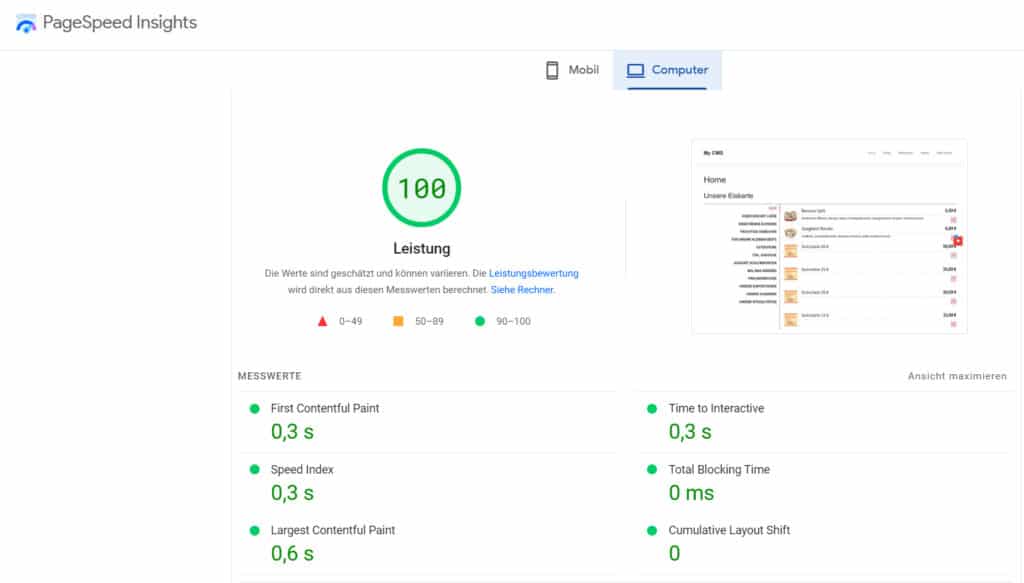Click Ansicht maximieren to expand metrics
The width and height of the screenshot is (1024, 583).
click(x=957, y=376)
